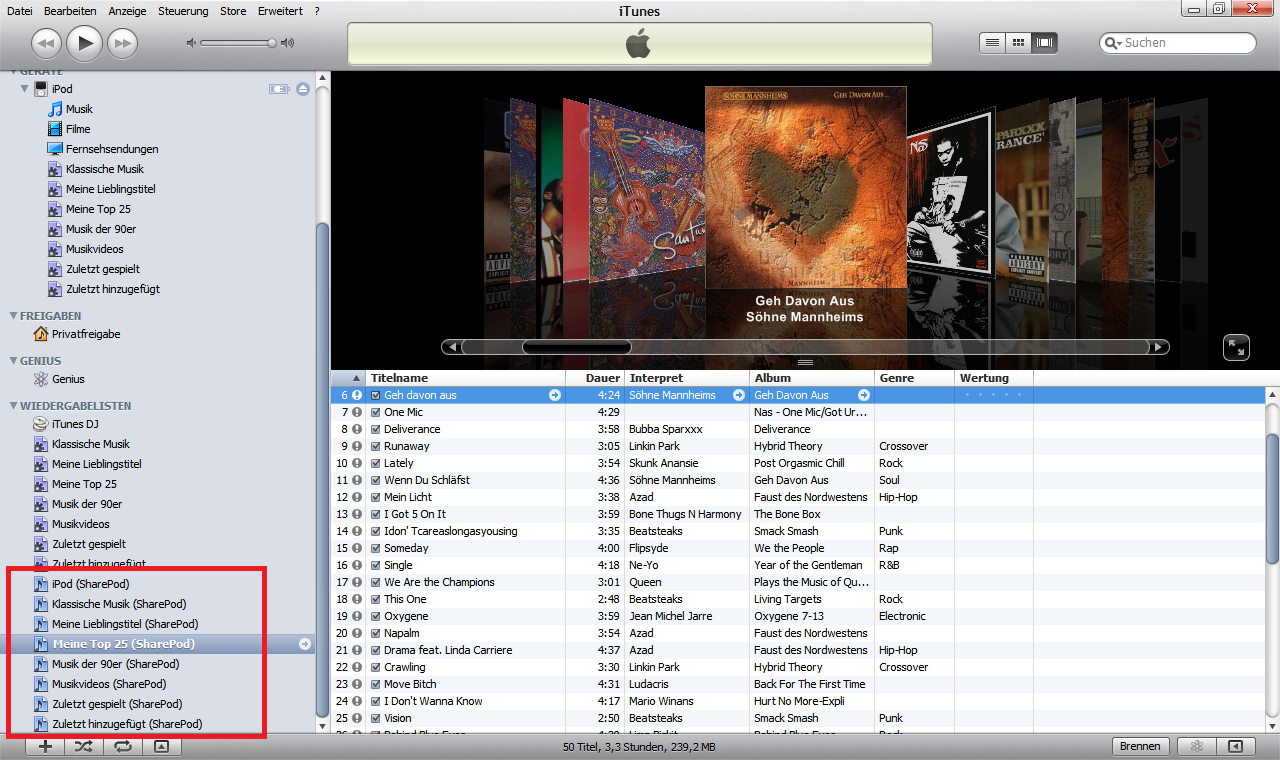1280x760 pixels.
Task: Toggle repeat mode
Action: coord(122,746)
